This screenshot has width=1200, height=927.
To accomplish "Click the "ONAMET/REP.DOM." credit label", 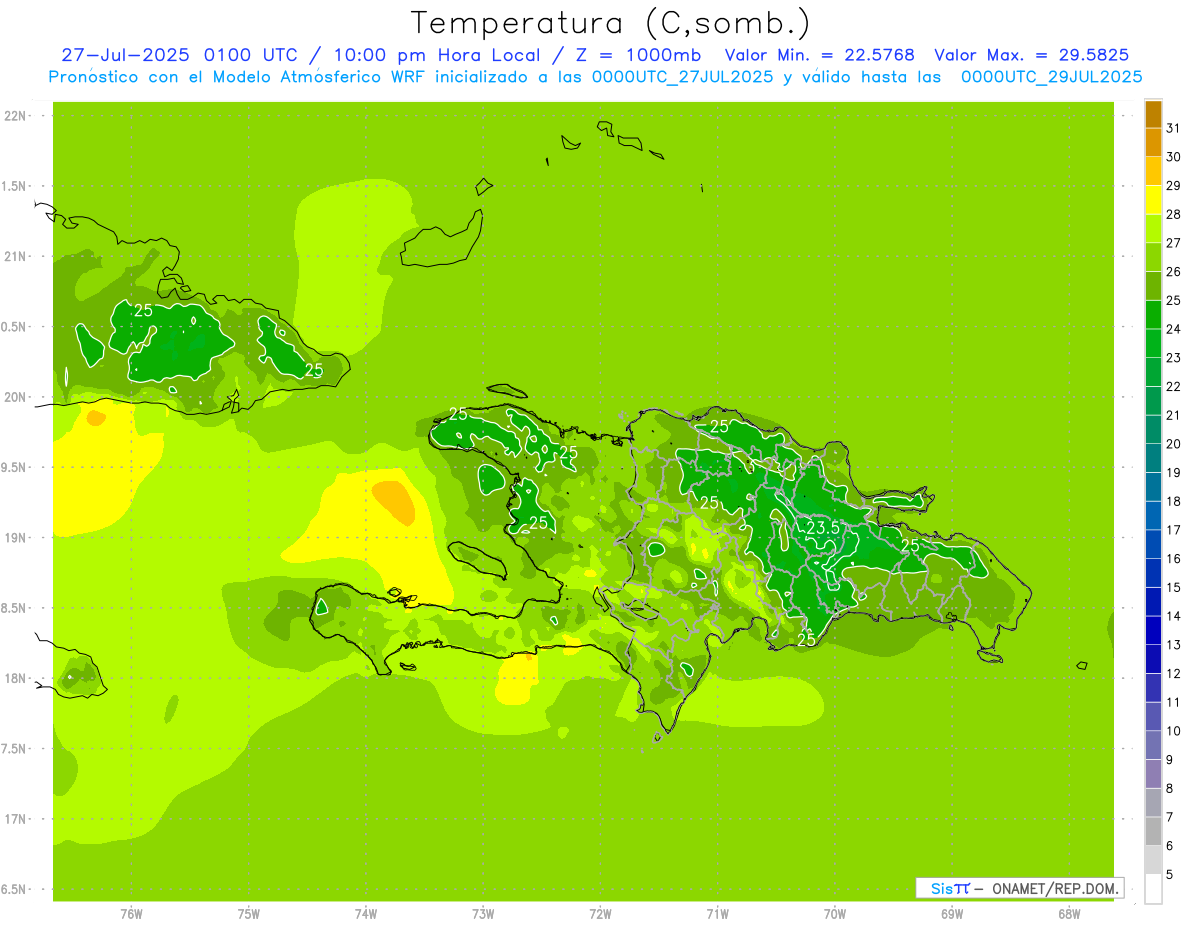I will click(1054, 888).
